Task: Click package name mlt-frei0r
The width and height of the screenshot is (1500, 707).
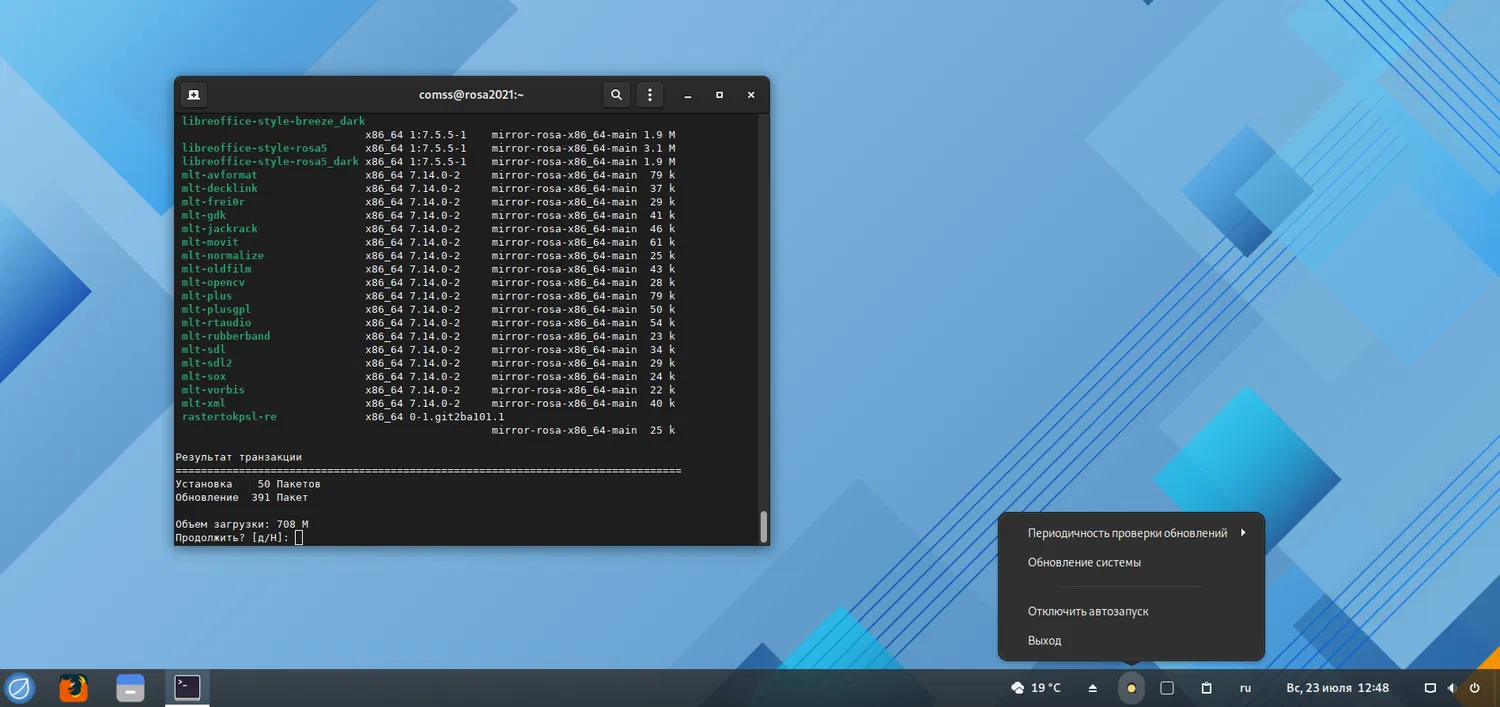Action: pos(213,202)
